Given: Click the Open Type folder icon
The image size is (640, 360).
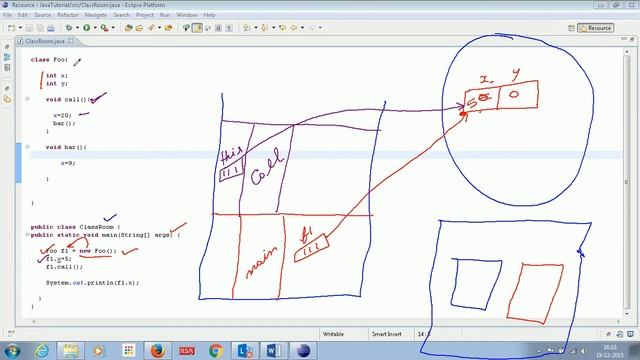Looking at the screenshot, I should pyautogui.click(x=168, y=28).
